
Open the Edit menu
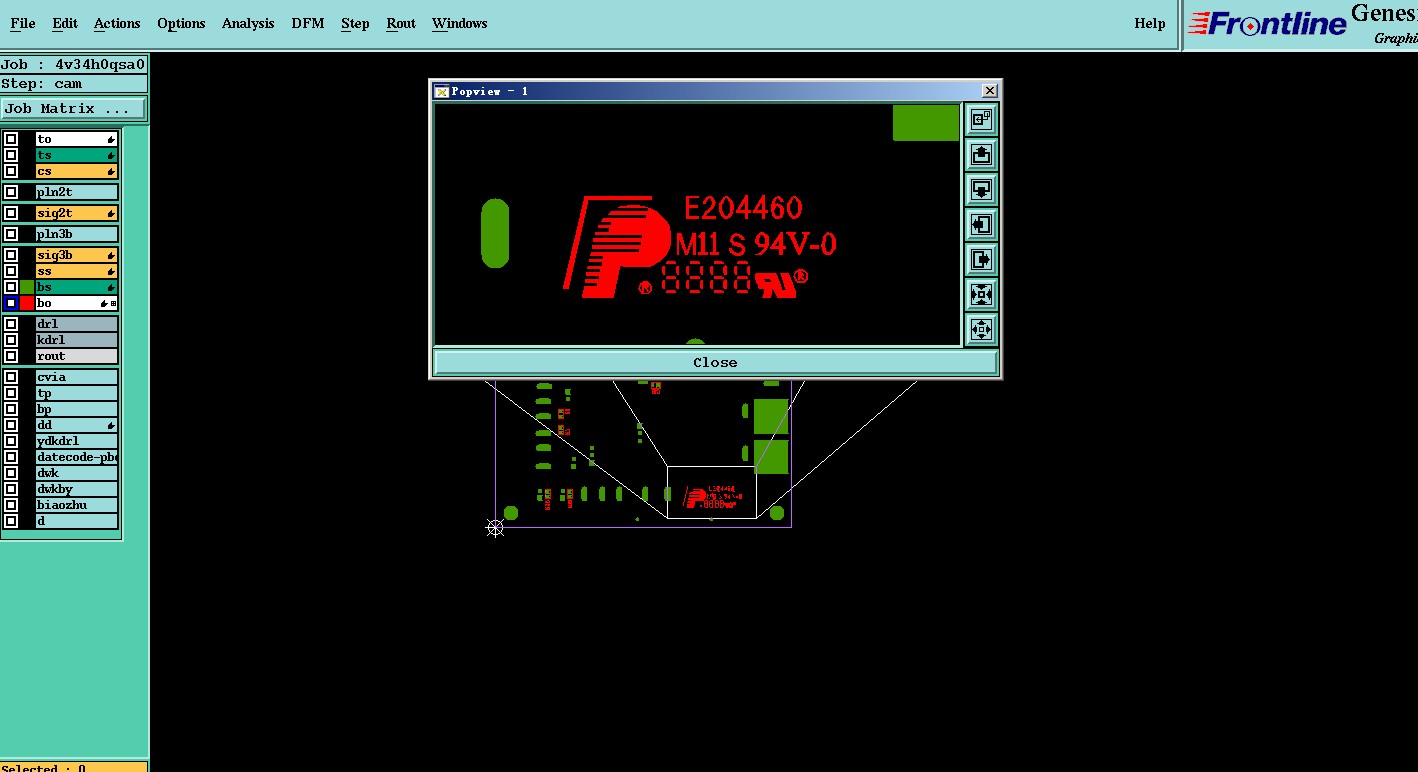(x=65, y=23)
